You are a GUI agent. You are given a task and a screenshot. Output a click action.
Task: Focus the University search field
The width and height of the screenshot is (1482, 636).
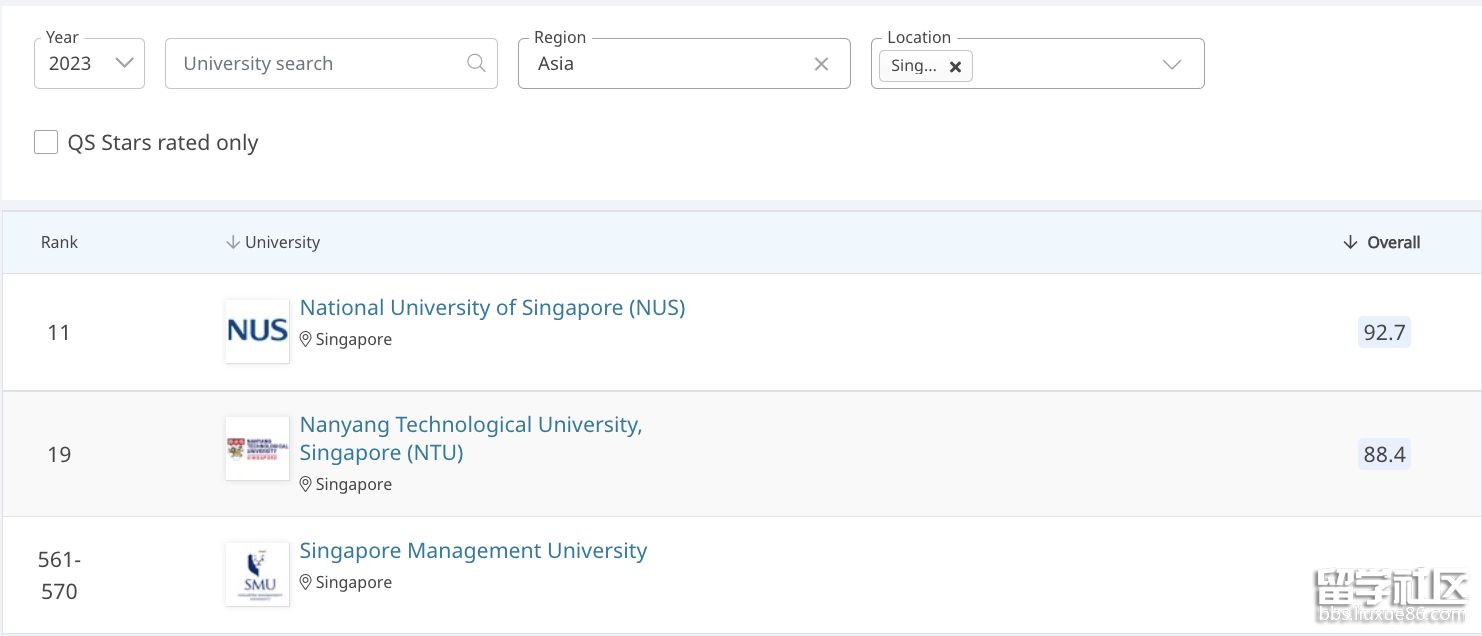point(331,63)
